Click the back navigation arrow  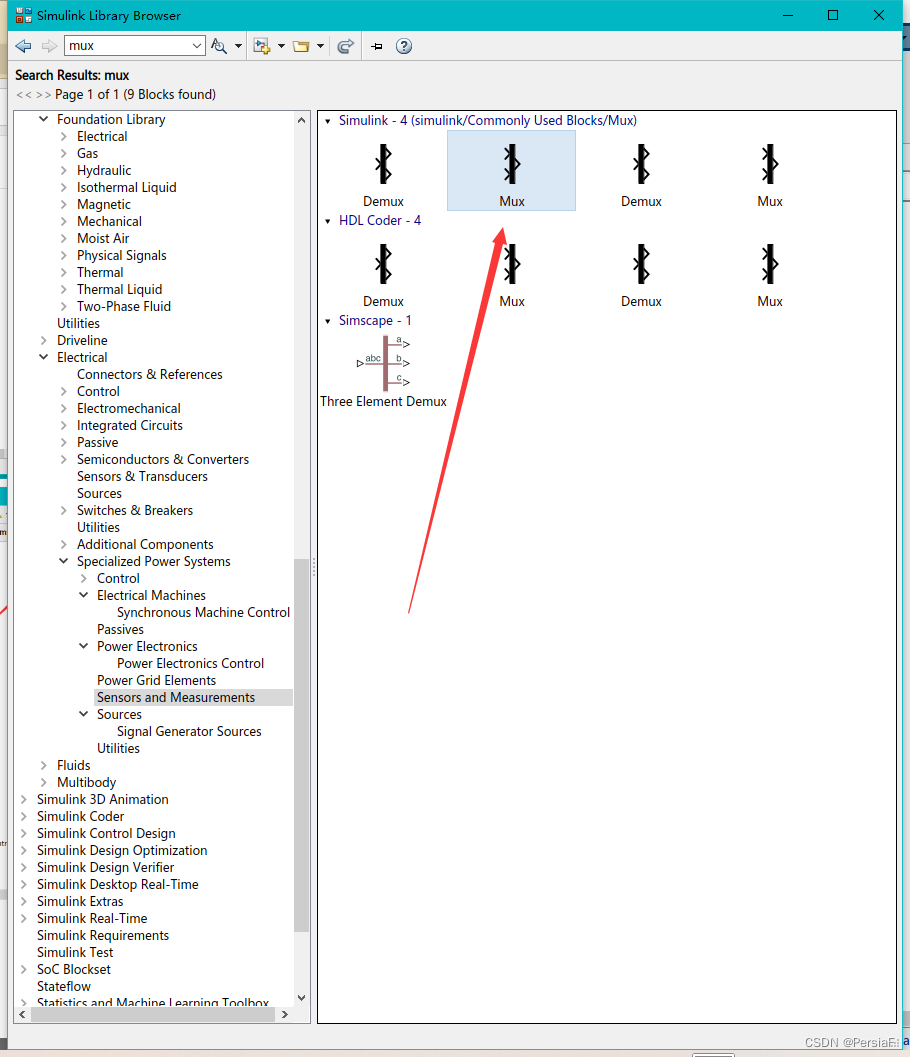pos(24,46)
